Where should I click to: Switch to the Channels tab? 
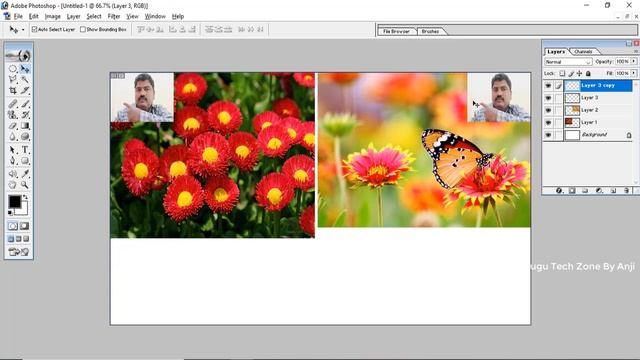pos(583,51)
